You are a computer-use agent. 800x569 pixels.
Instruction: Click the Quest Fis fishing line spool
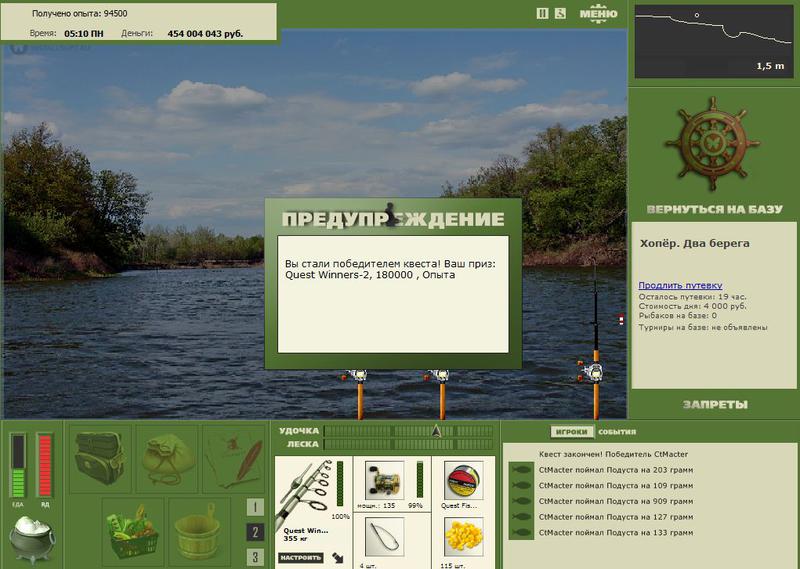(463, 480)
